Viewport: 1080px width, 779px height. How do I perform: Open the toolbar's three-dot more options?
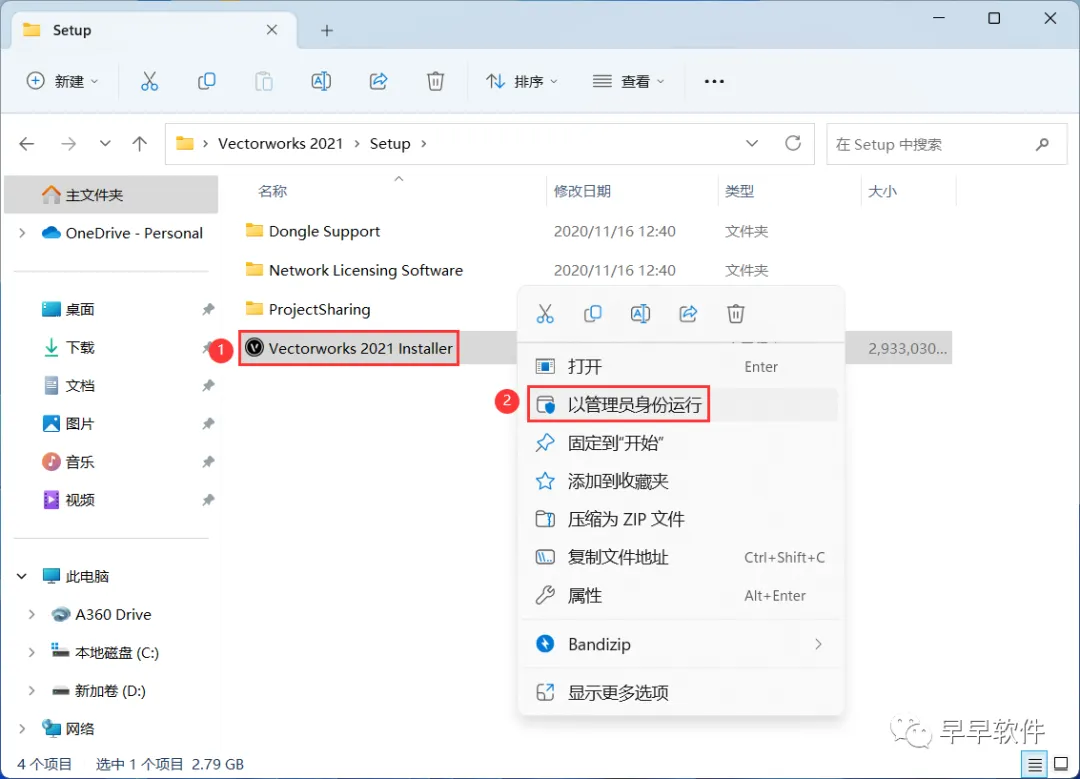click(714, 81)
